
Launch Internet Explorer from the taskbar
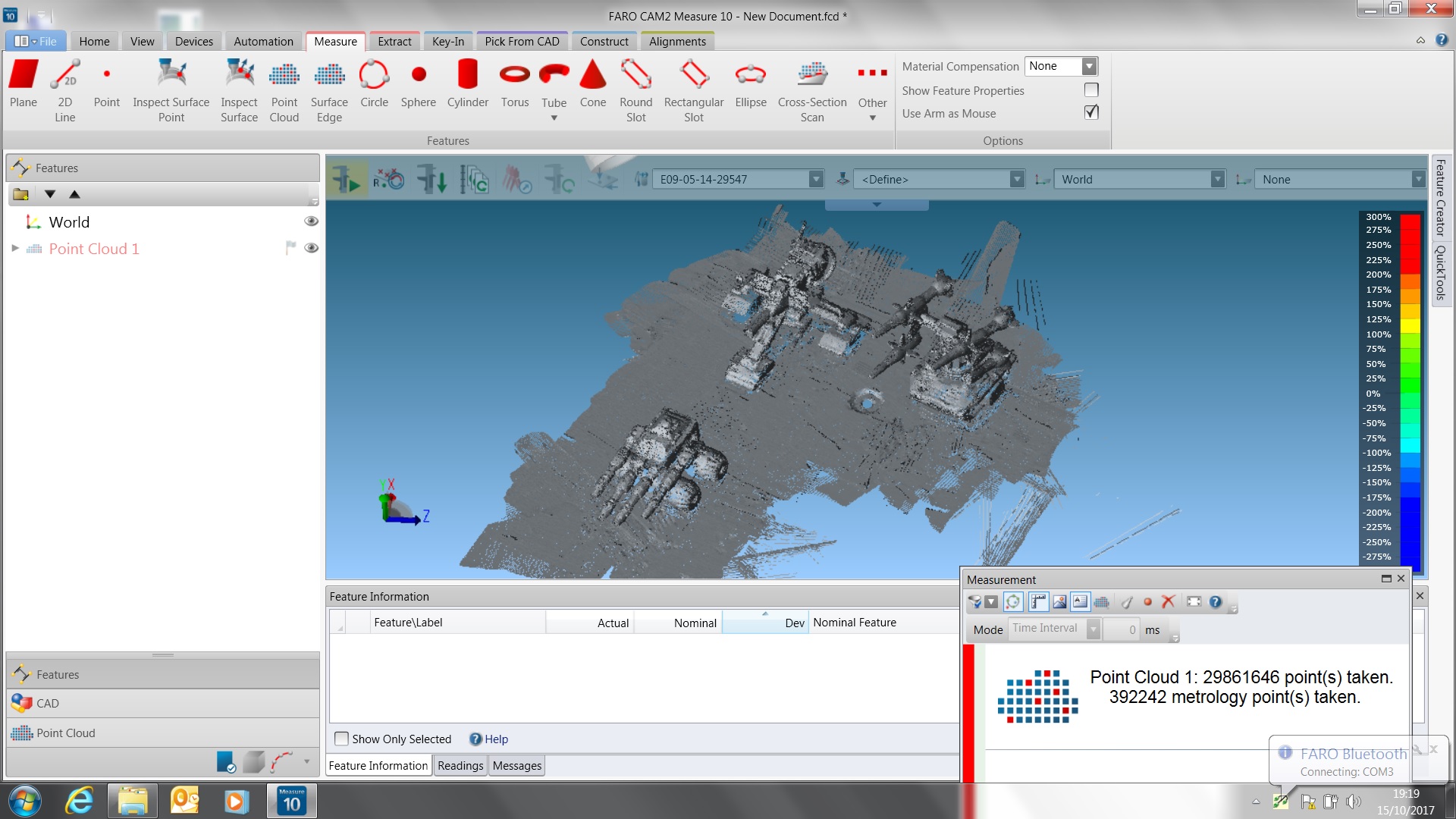[79, 802]
